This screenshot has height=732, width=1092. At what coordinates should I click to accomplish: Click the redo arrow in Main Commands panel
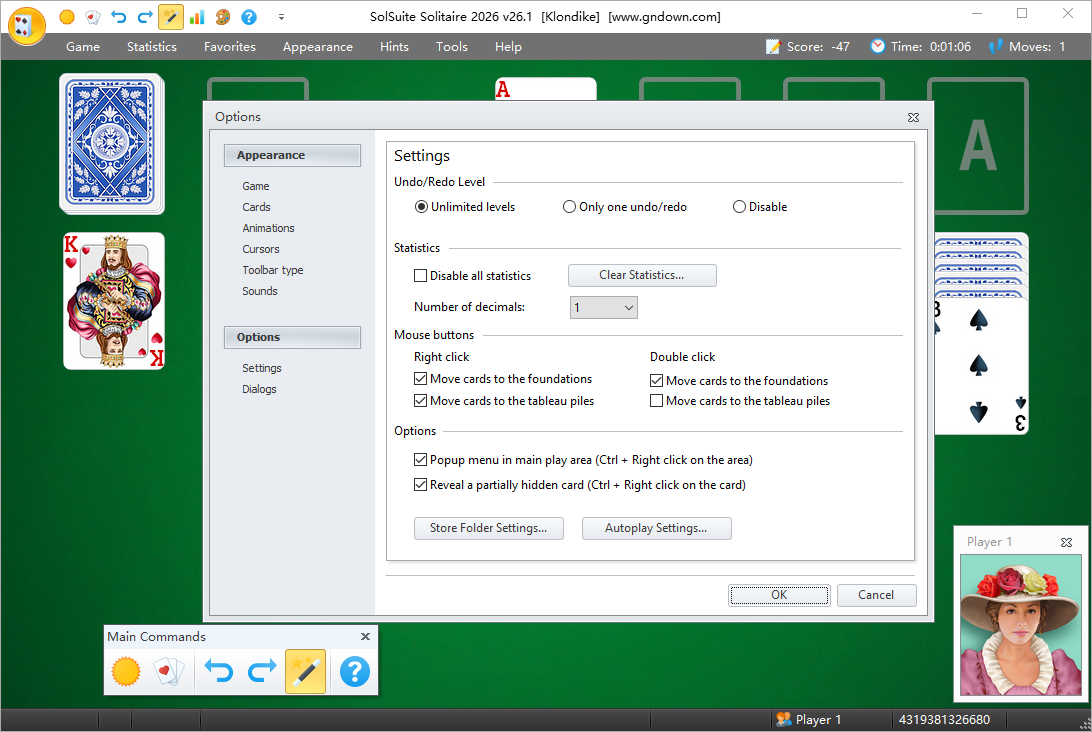[x=262, y=671]
